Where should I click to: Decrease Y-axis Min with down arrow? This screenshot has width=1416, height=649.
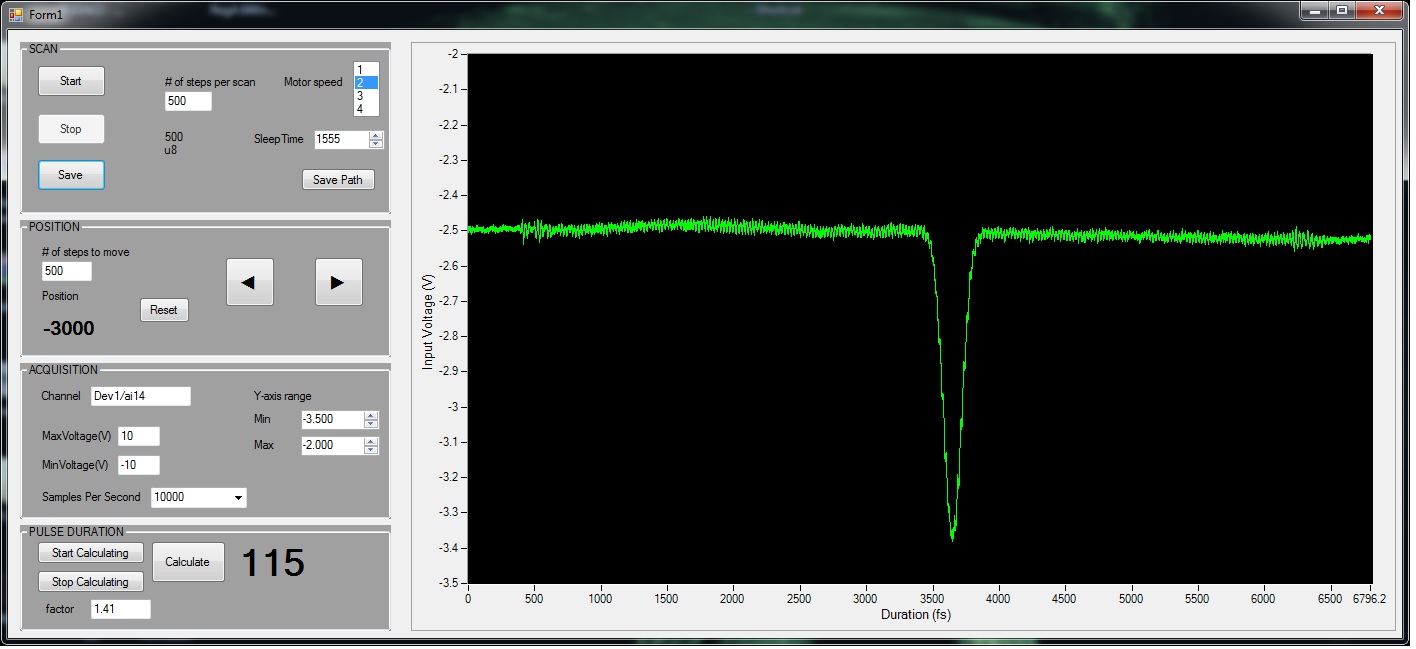pos(372,425)
